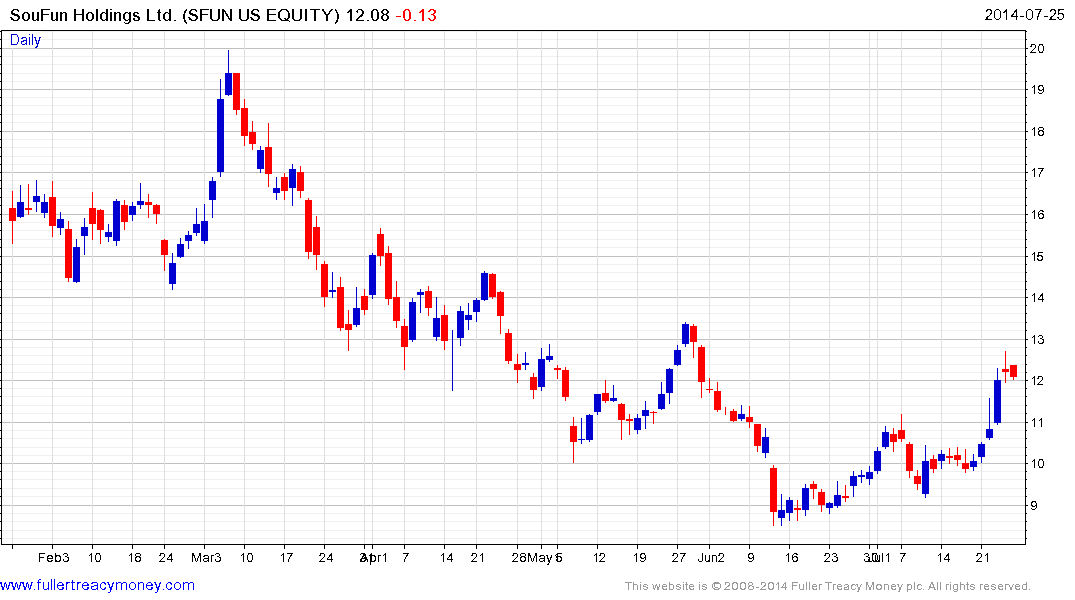
Task: Click the y-axis label 14
Action: [x=1037, y=298]
